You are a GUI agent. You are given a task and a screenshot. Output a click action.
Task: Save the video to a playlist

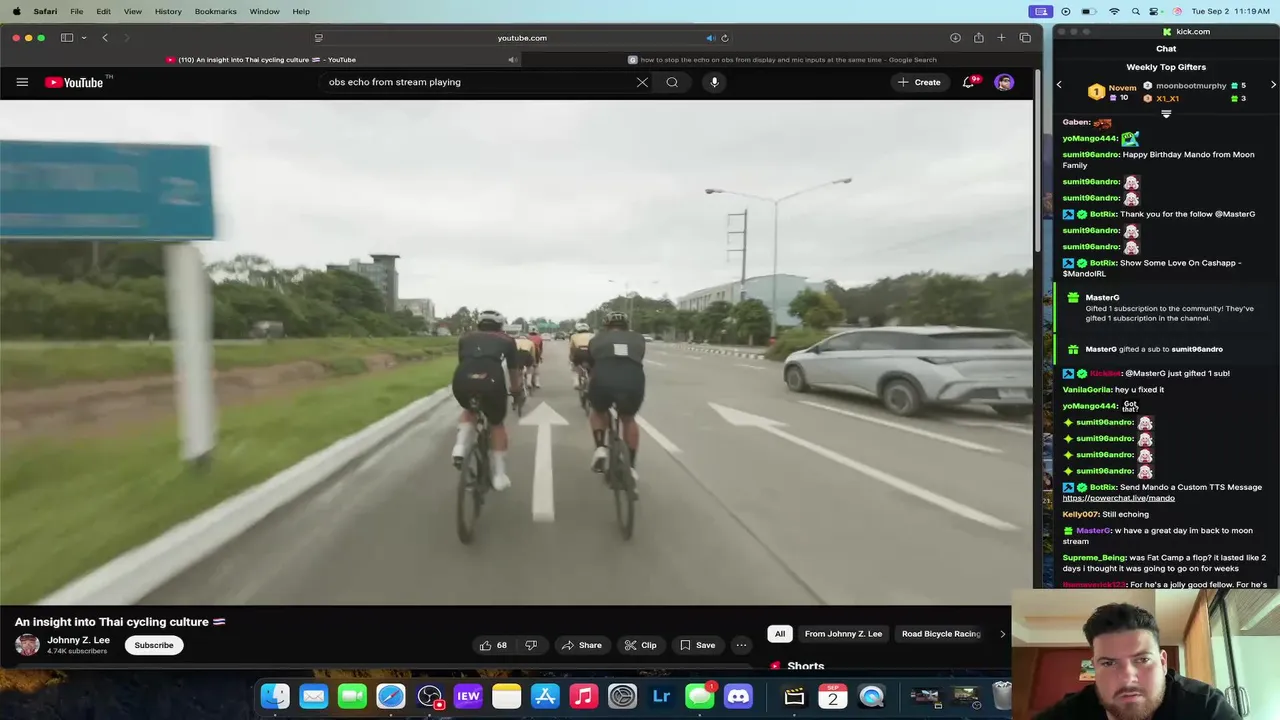coord(698,645)
